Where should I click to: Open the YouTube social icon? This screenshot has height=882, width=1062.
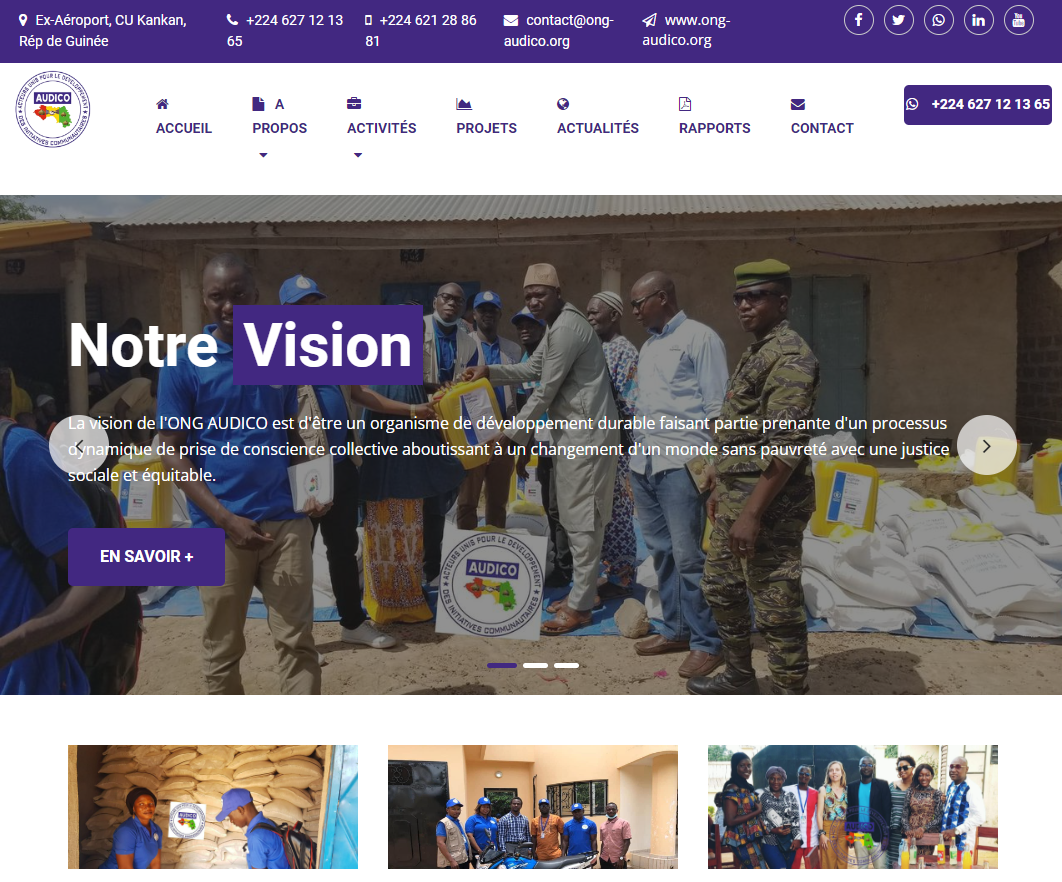coord(1019,20)
